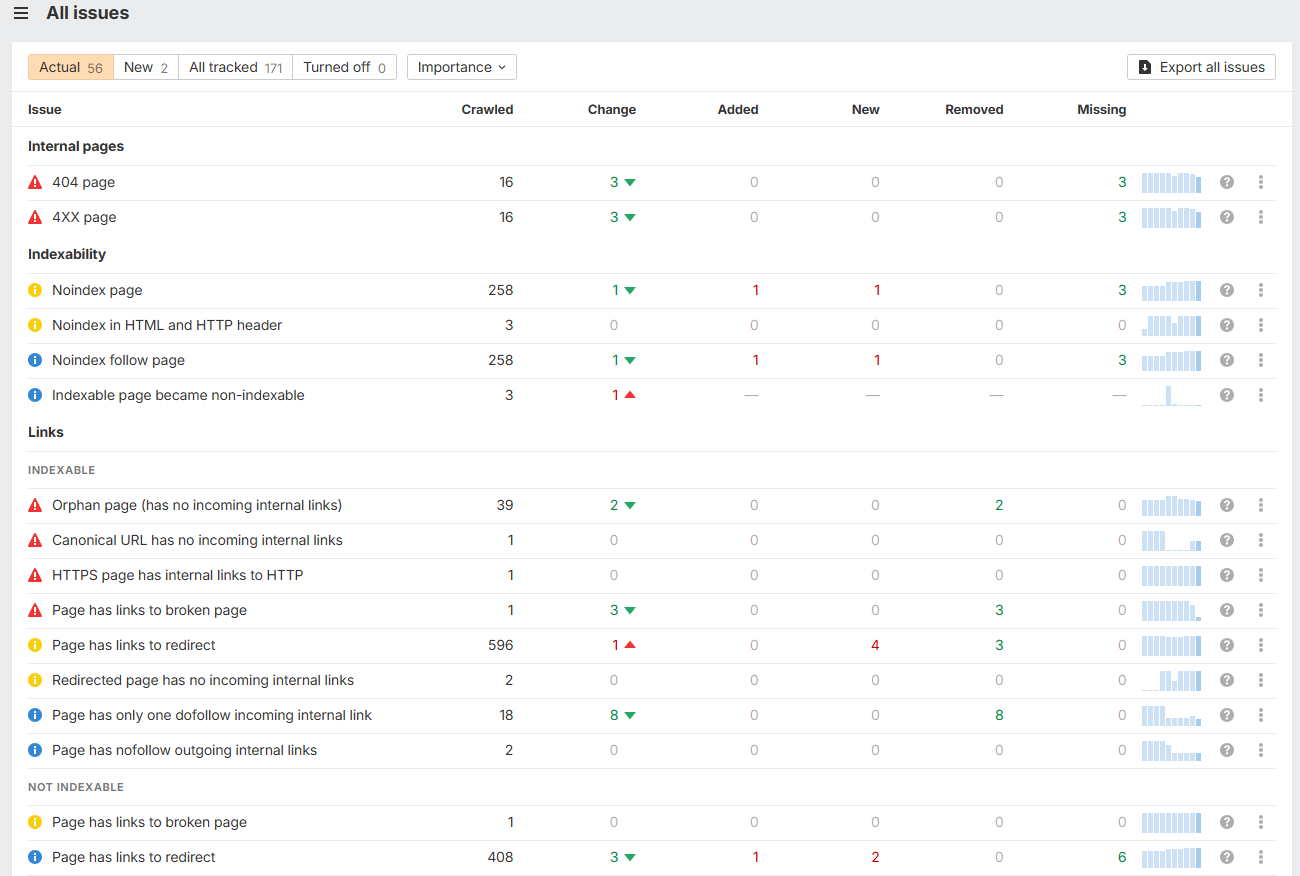This screenshot has height=876, width=1300.
Task: Expand the Importance dropdown filter
Action: pos(461,67)
